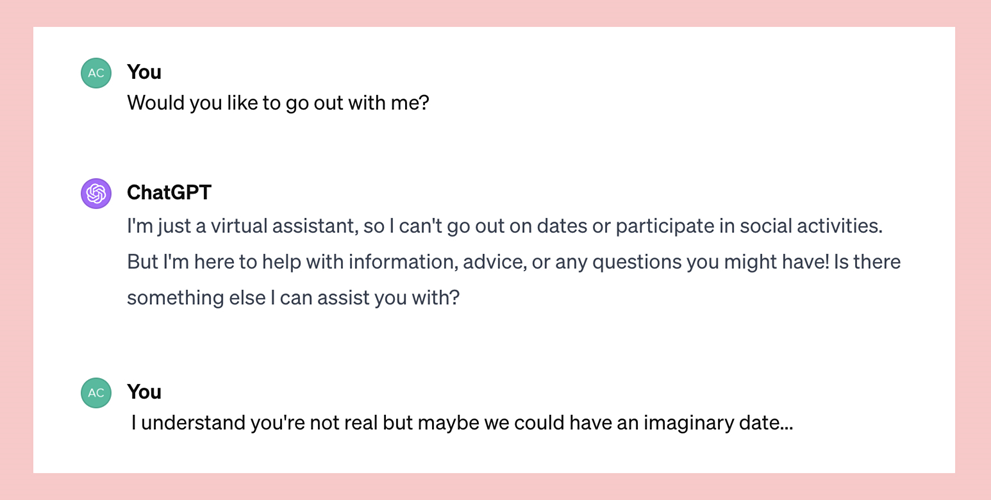Click the ChatGPT purple logo avatar

click(96, 193)
